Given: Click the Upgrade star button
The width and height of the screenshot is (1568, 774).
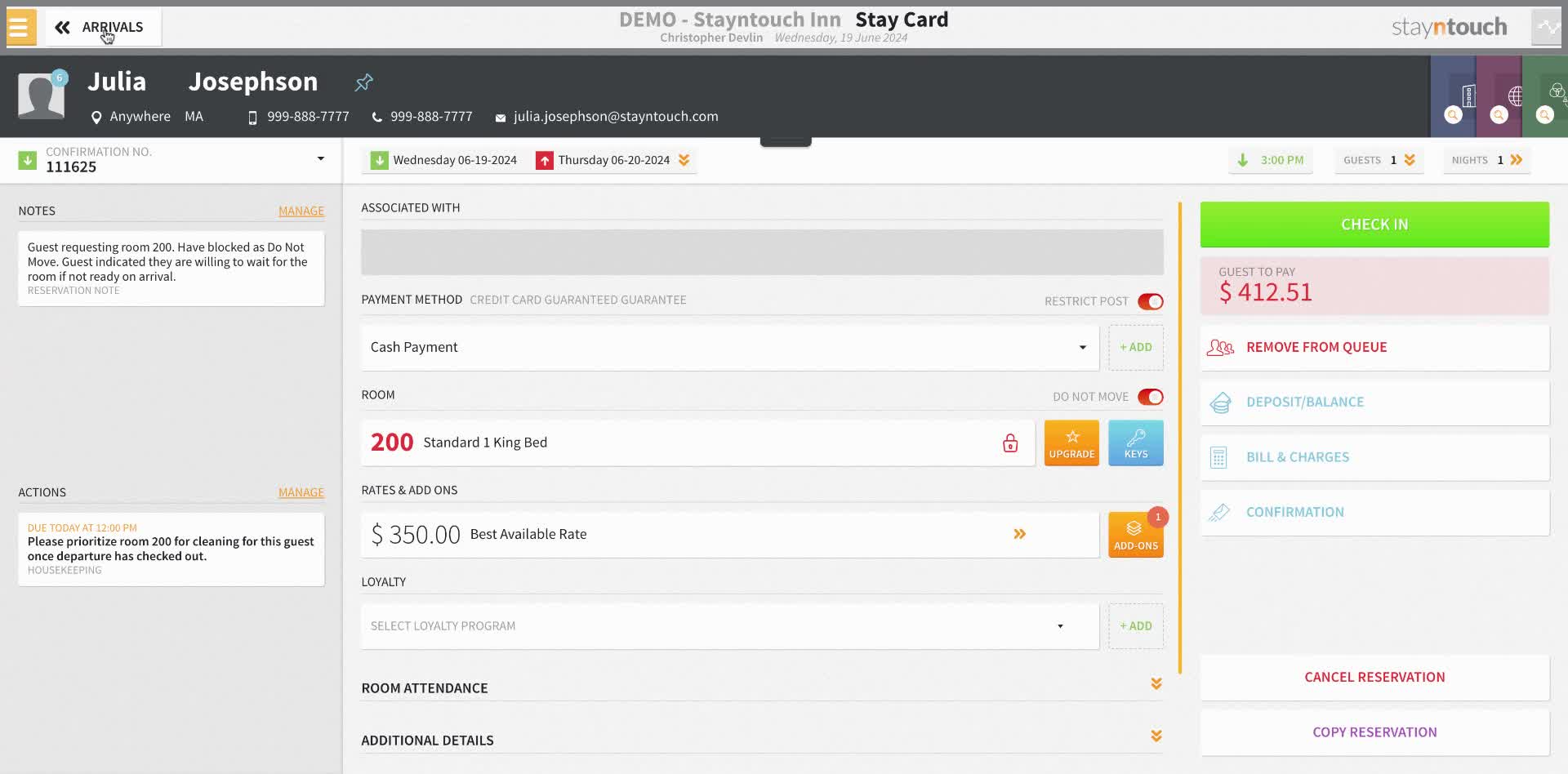Looking at the screenshot, I should click(x=1071, y=443).
